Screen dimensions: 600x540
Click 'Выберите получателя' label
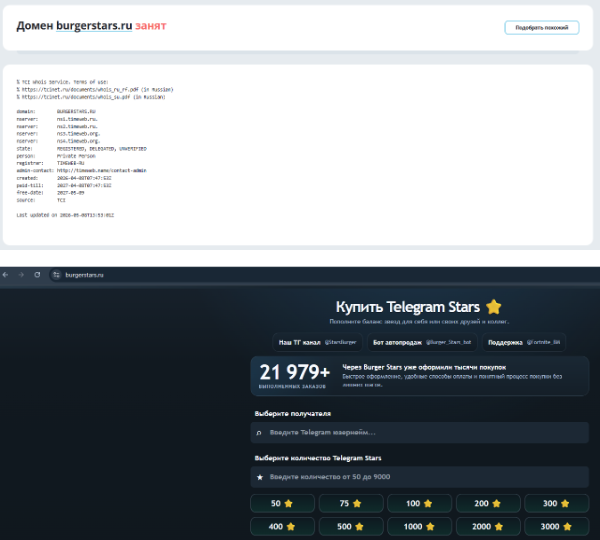pos(293,414)
